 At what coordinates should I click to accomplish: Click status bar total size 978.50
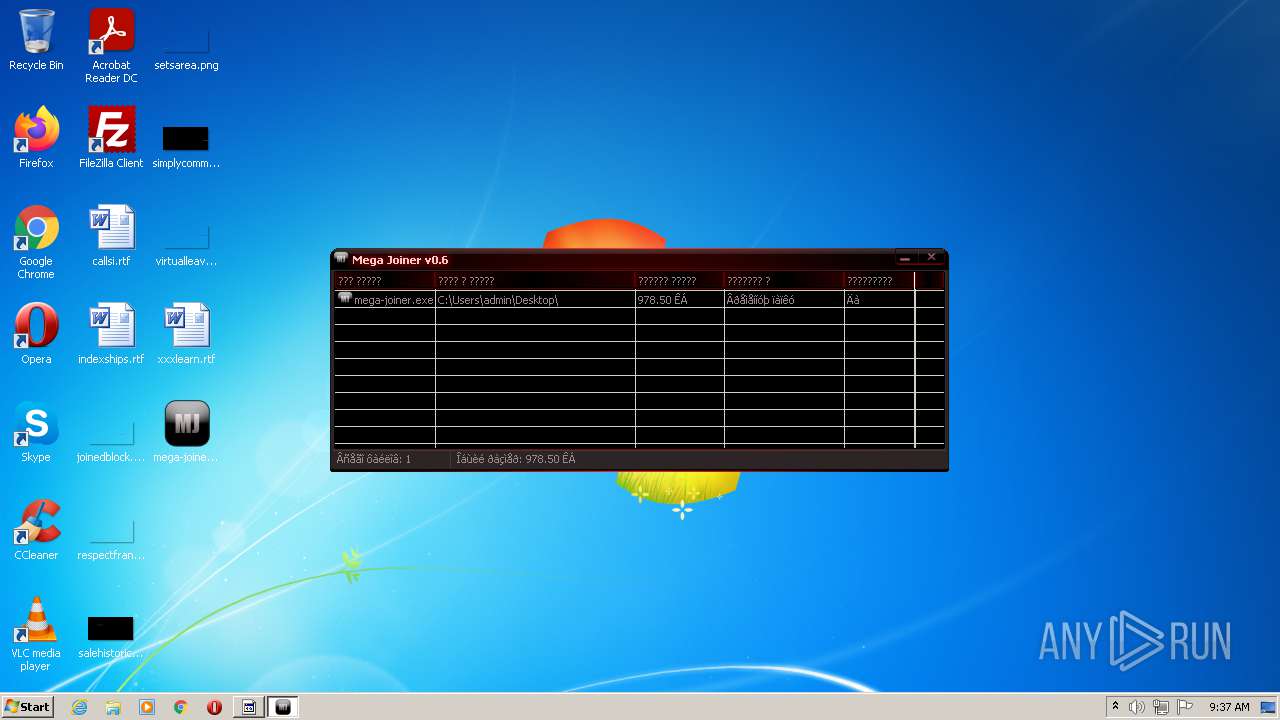pyautogui.click(x=516, y=459)
